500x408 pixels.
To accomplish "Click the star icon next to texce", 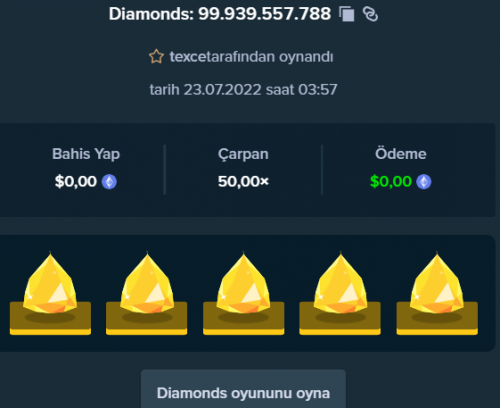I will click(x=156, y=57).
